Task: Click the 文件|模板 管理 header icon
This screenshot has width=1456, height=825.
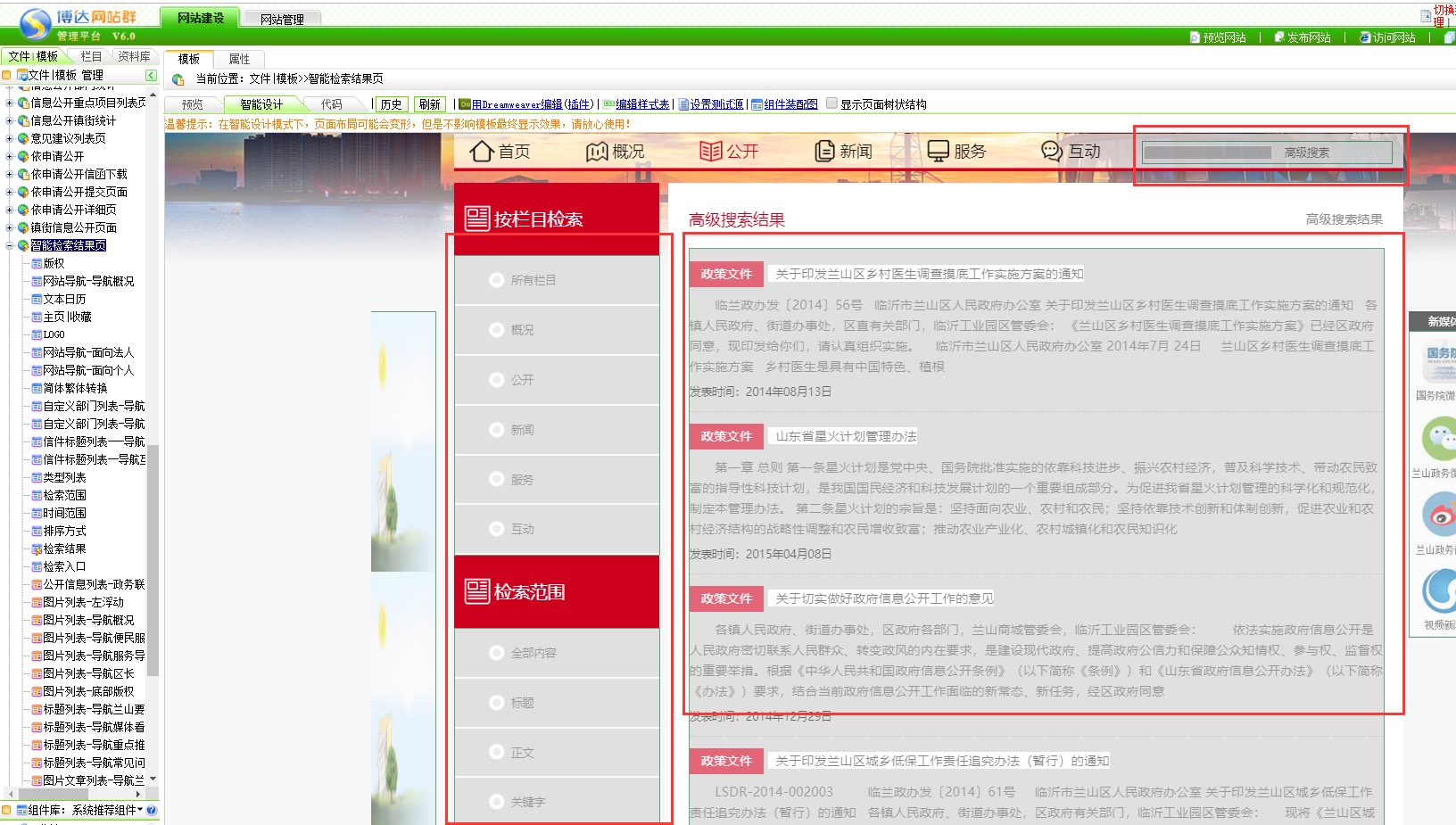Action: pos(22,75)
